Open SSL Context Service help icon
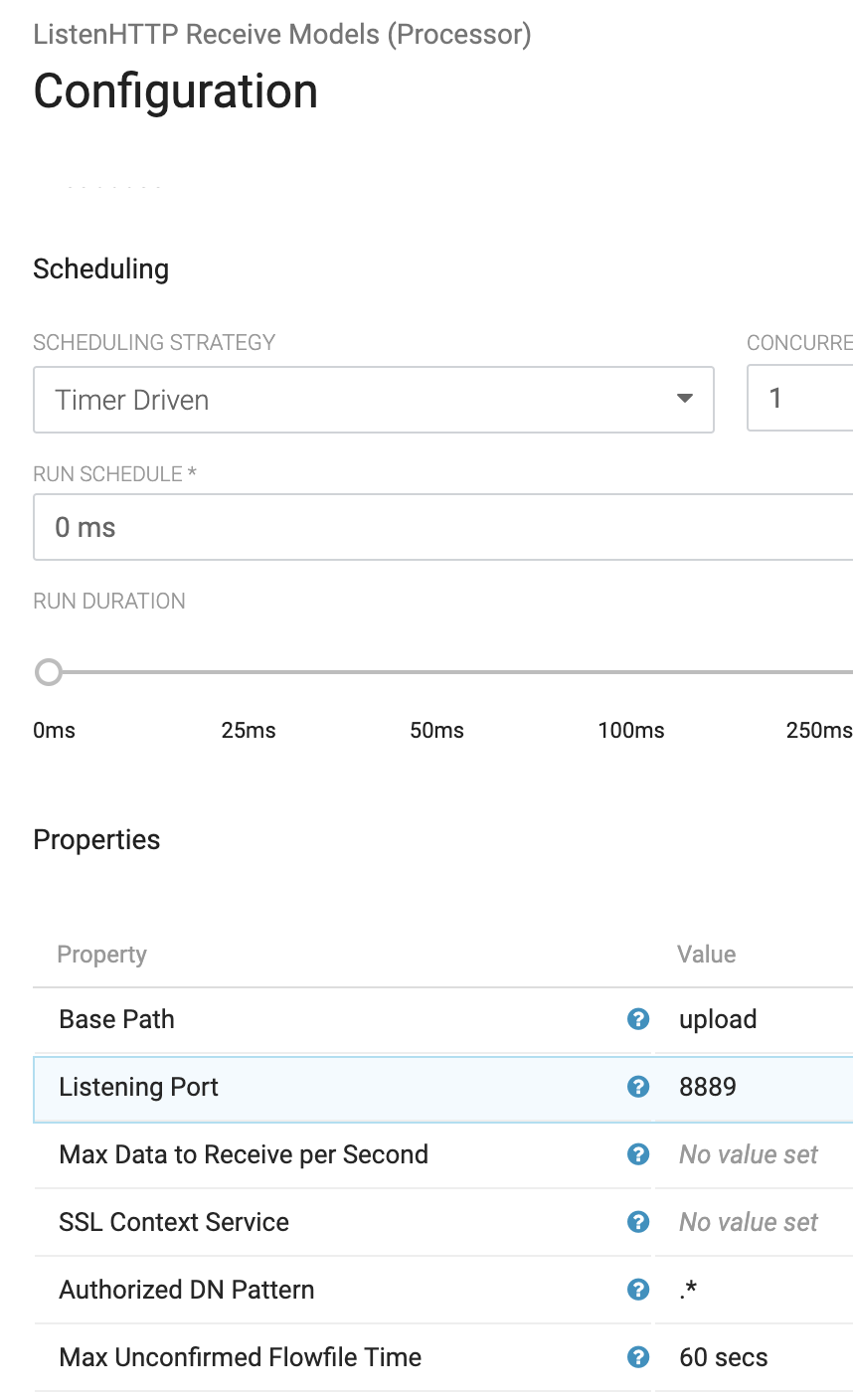 [638, 1222]
